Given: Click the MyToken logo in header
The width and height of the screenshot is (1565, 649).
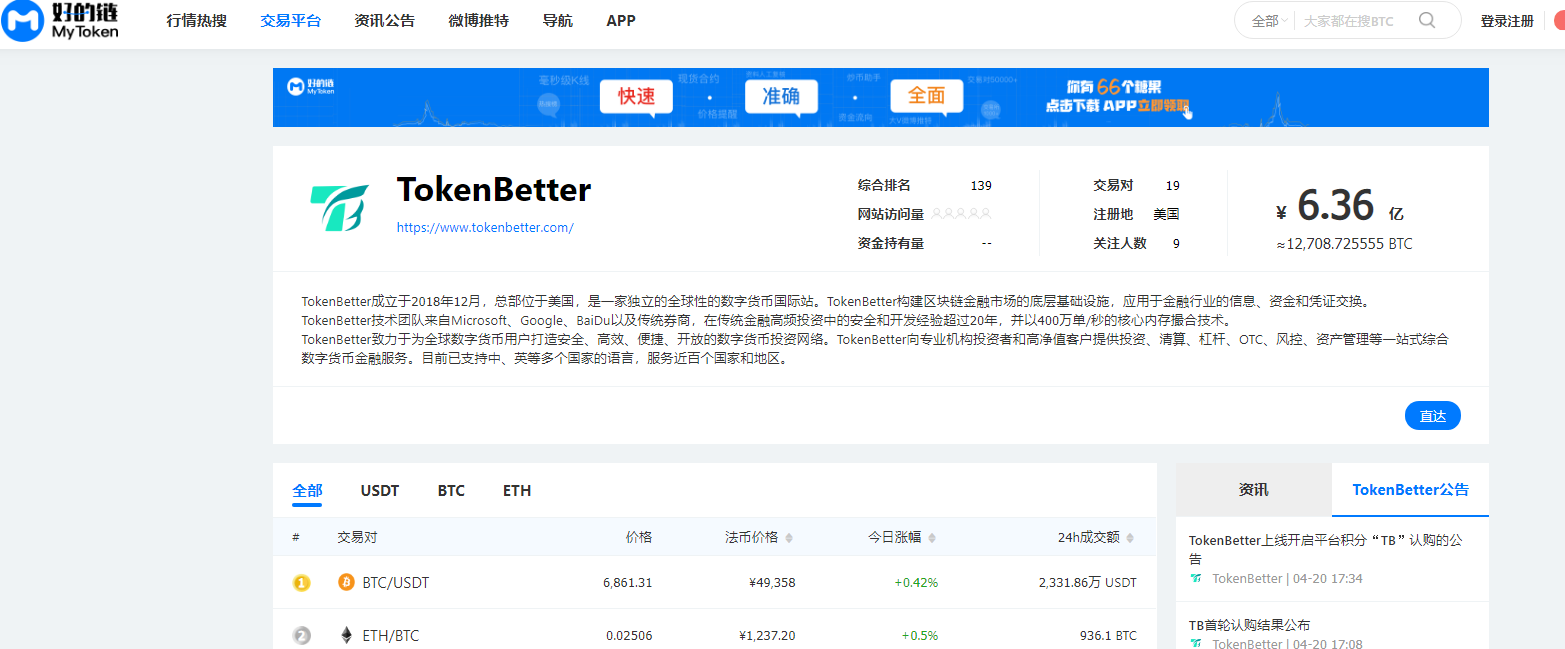Looking at the screenshot, I should [x=62, y=21].
